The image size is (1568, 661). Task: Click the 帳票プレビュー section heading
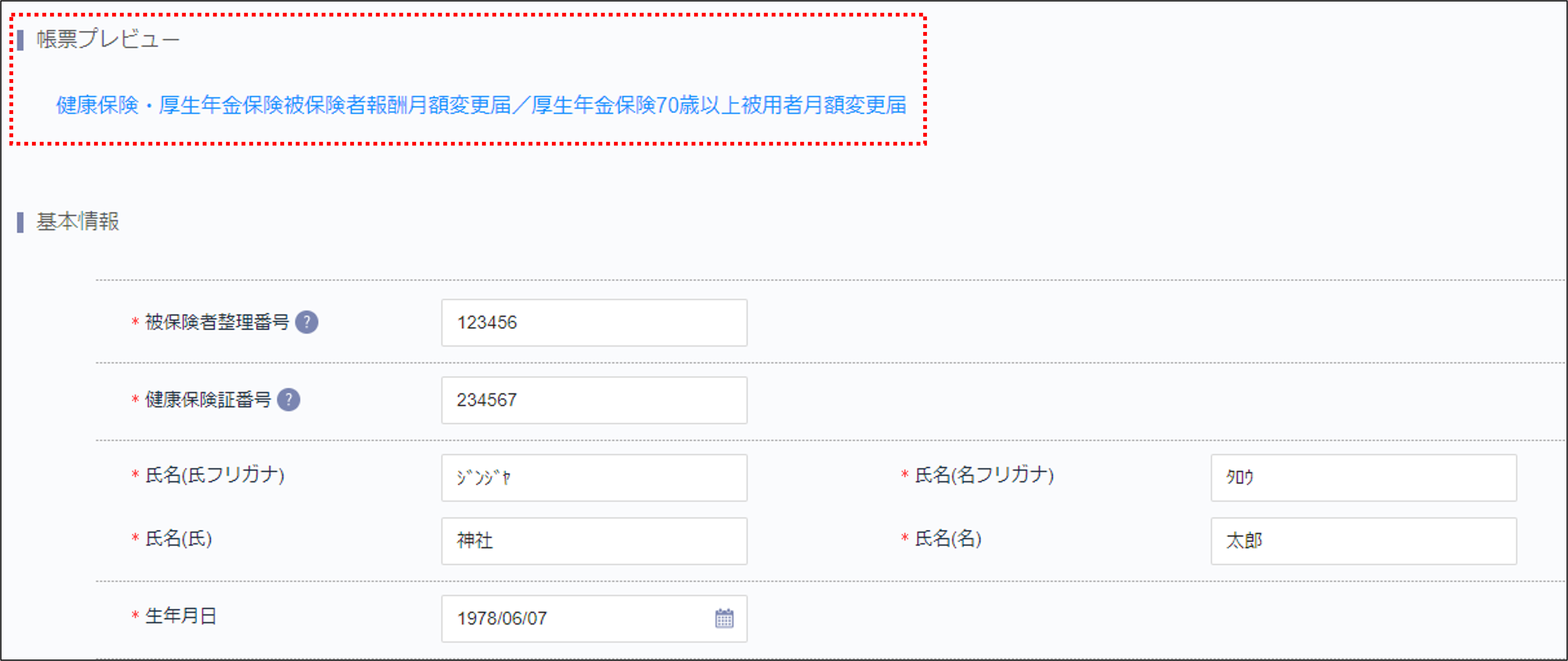tap(108, 40)
